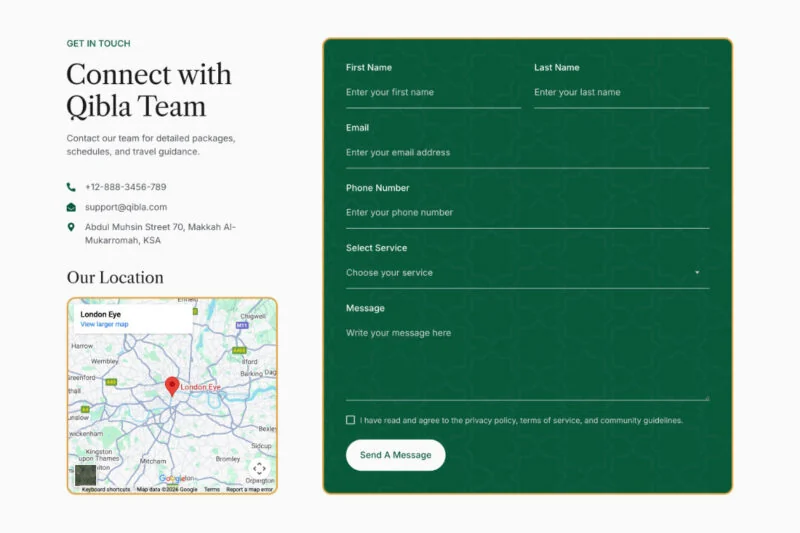The image size is (800, 533).
Task: Click the Google logo on the map
Action: coord(171,478)
